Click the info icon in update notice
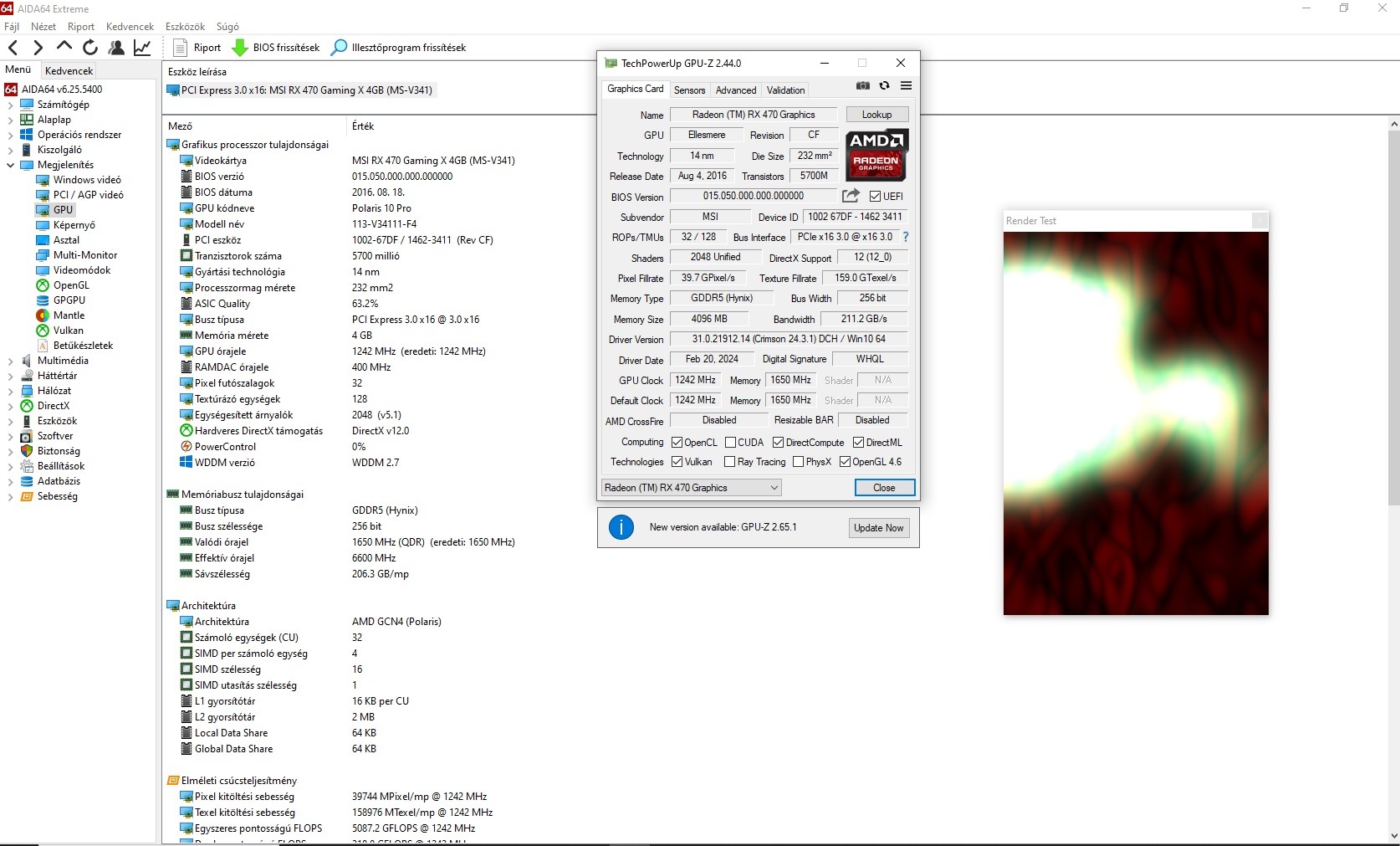The width and height of the screenshot is (1400, 846). [x=621, y=527]
